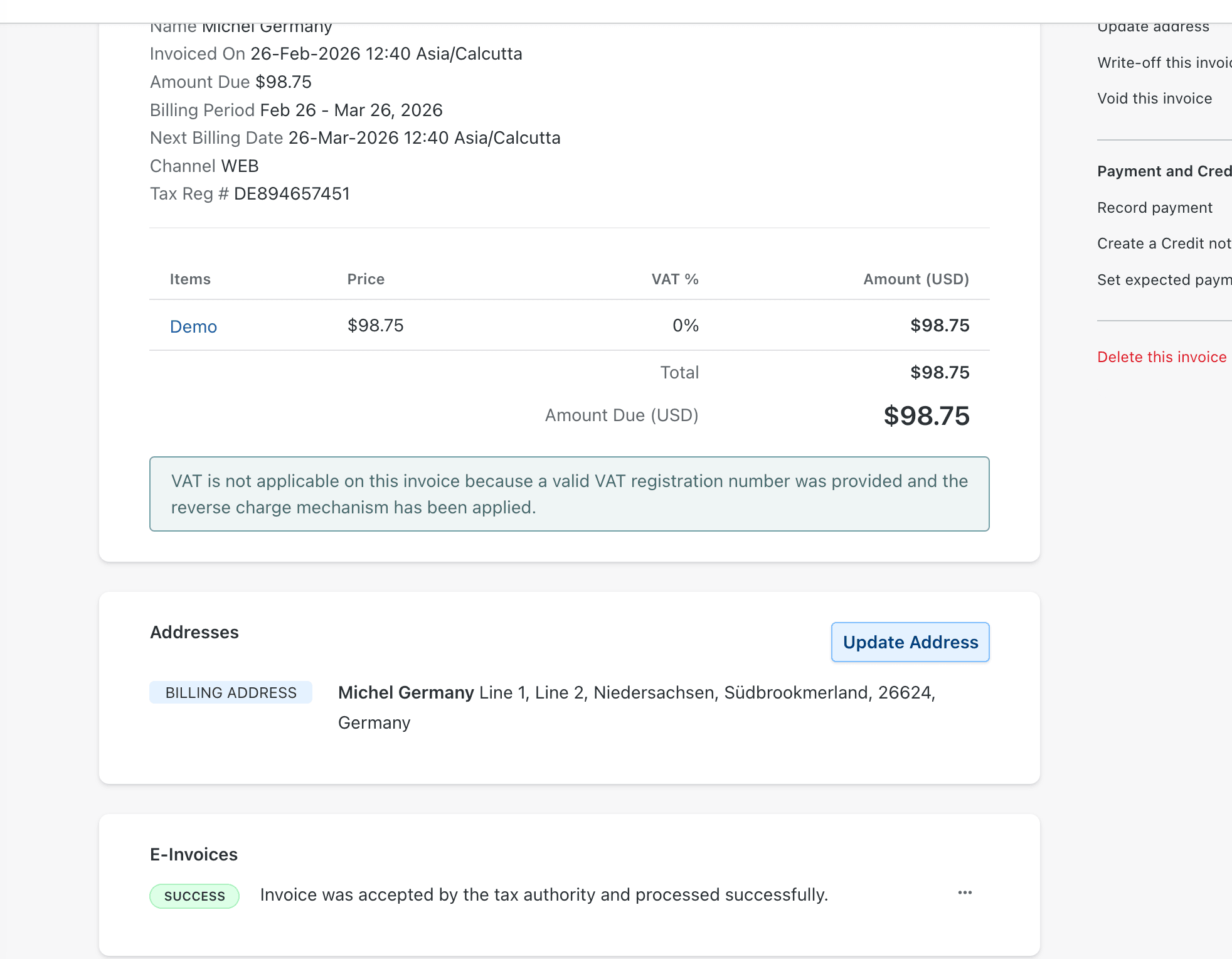Click the E-Invoices section heading

point(194,854)
